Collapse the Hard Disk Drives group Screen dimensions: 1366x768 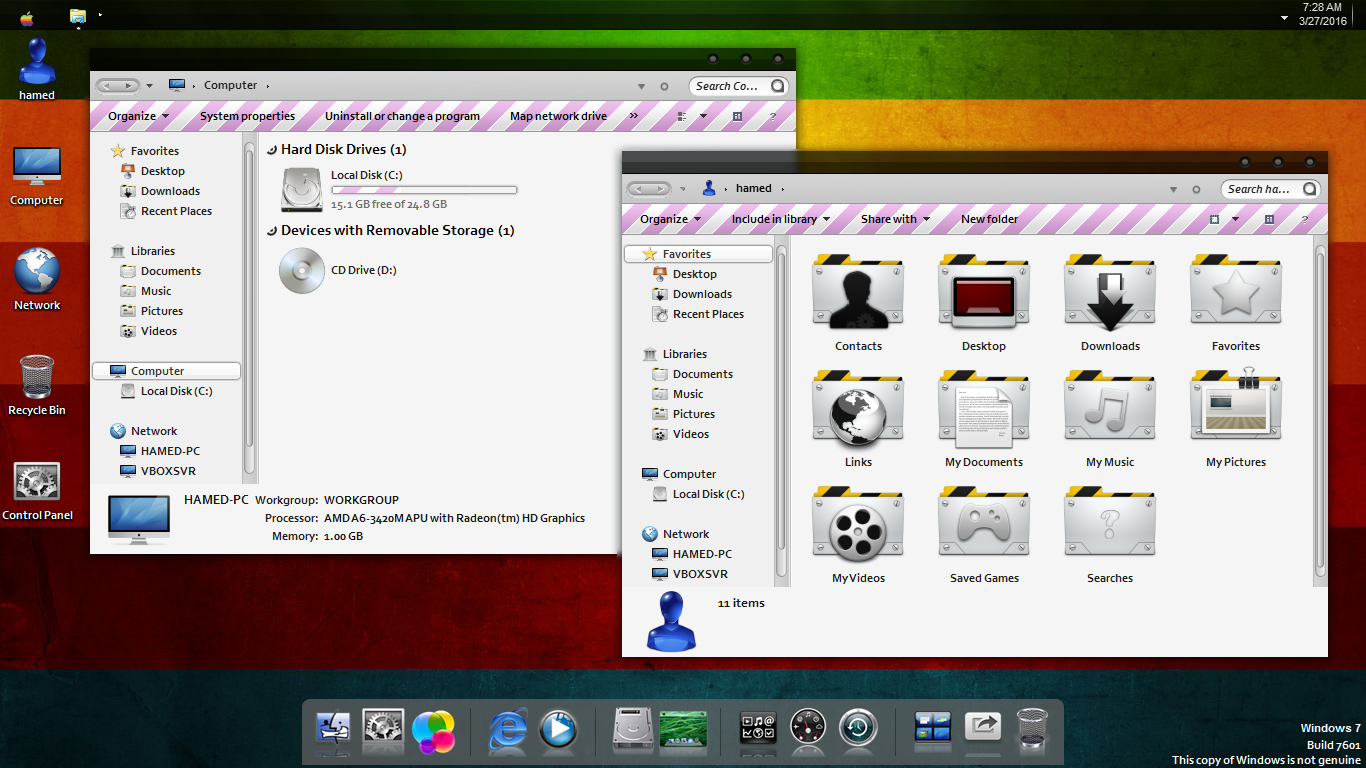tap(273, 150)
